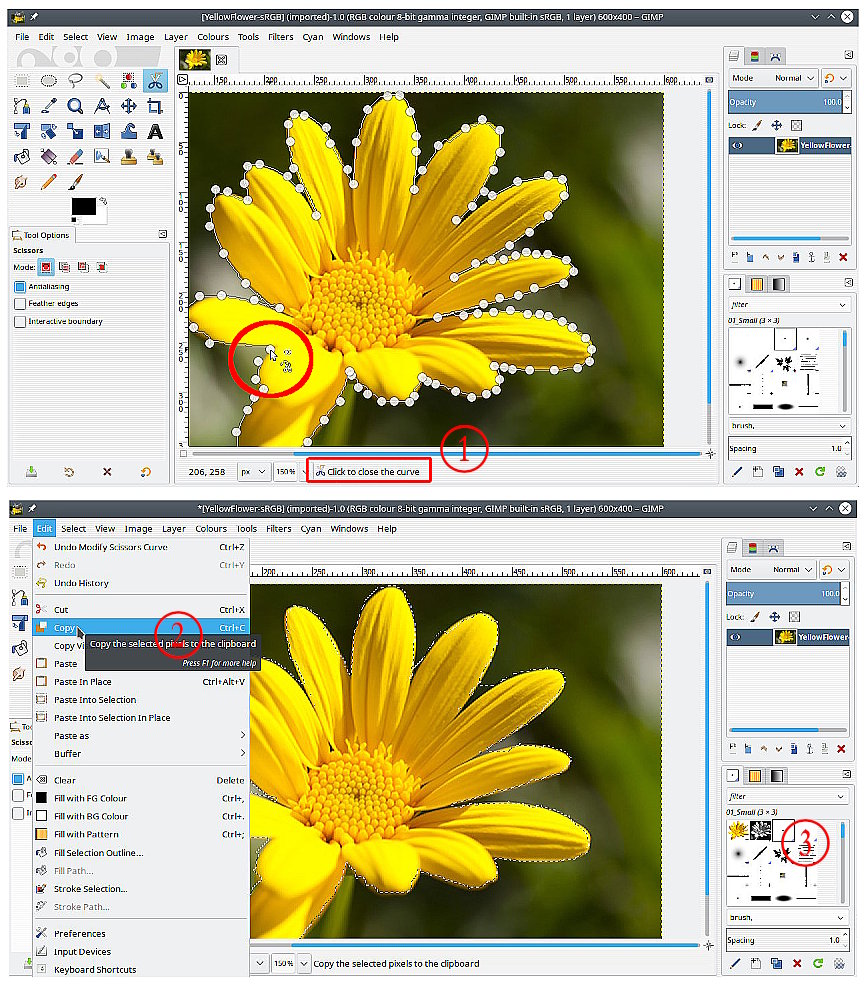Enable the Feather edges checkbox
This screenshot has height=986, width=864.
[20, 304]
